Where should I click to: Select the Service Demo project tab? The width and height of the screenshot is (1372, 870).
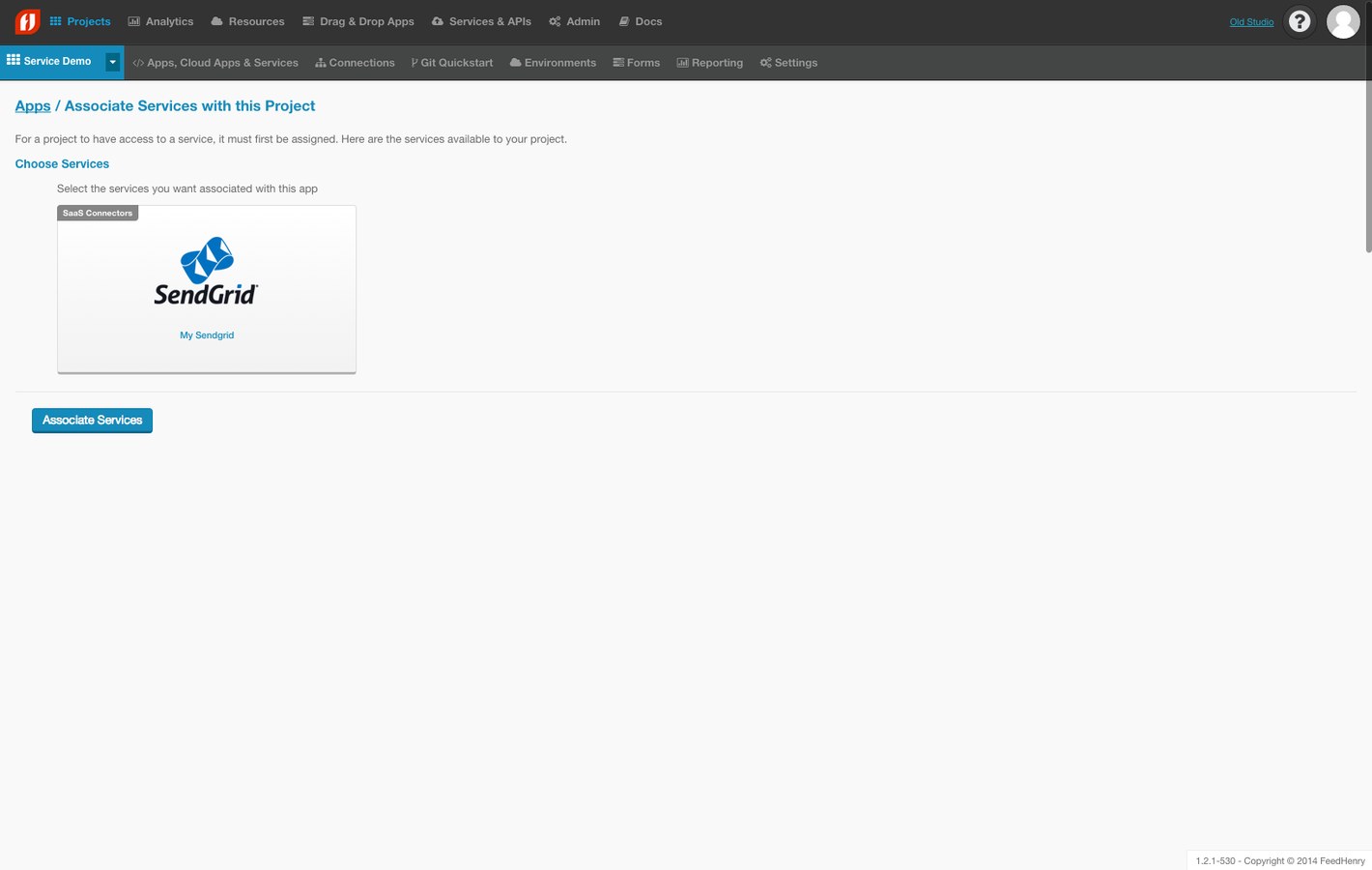tap(51, 61)
